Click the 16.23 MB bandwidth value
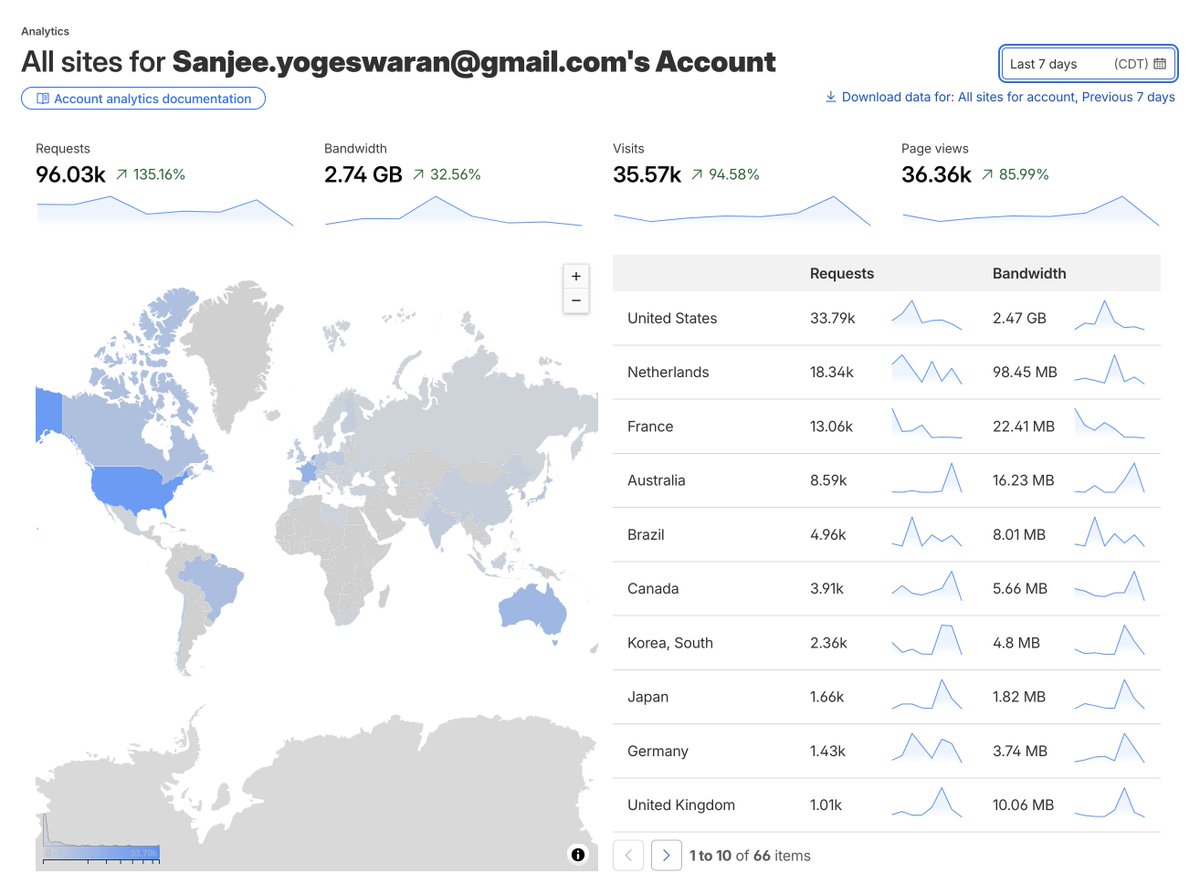 pyautogui.click(x=1023, y=480)
